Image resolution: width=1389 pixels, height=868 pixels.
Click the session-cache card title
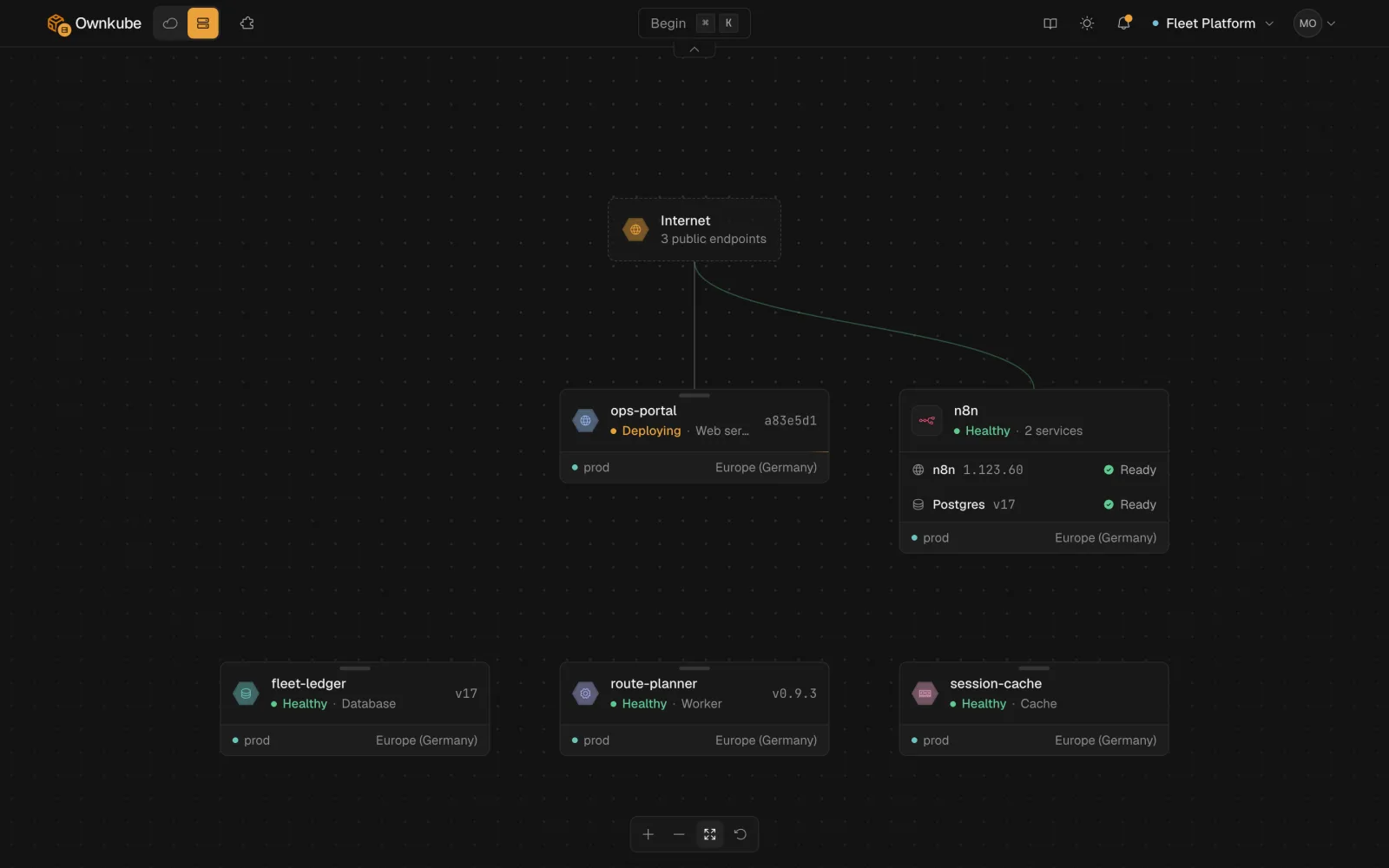tap(995, 684)
